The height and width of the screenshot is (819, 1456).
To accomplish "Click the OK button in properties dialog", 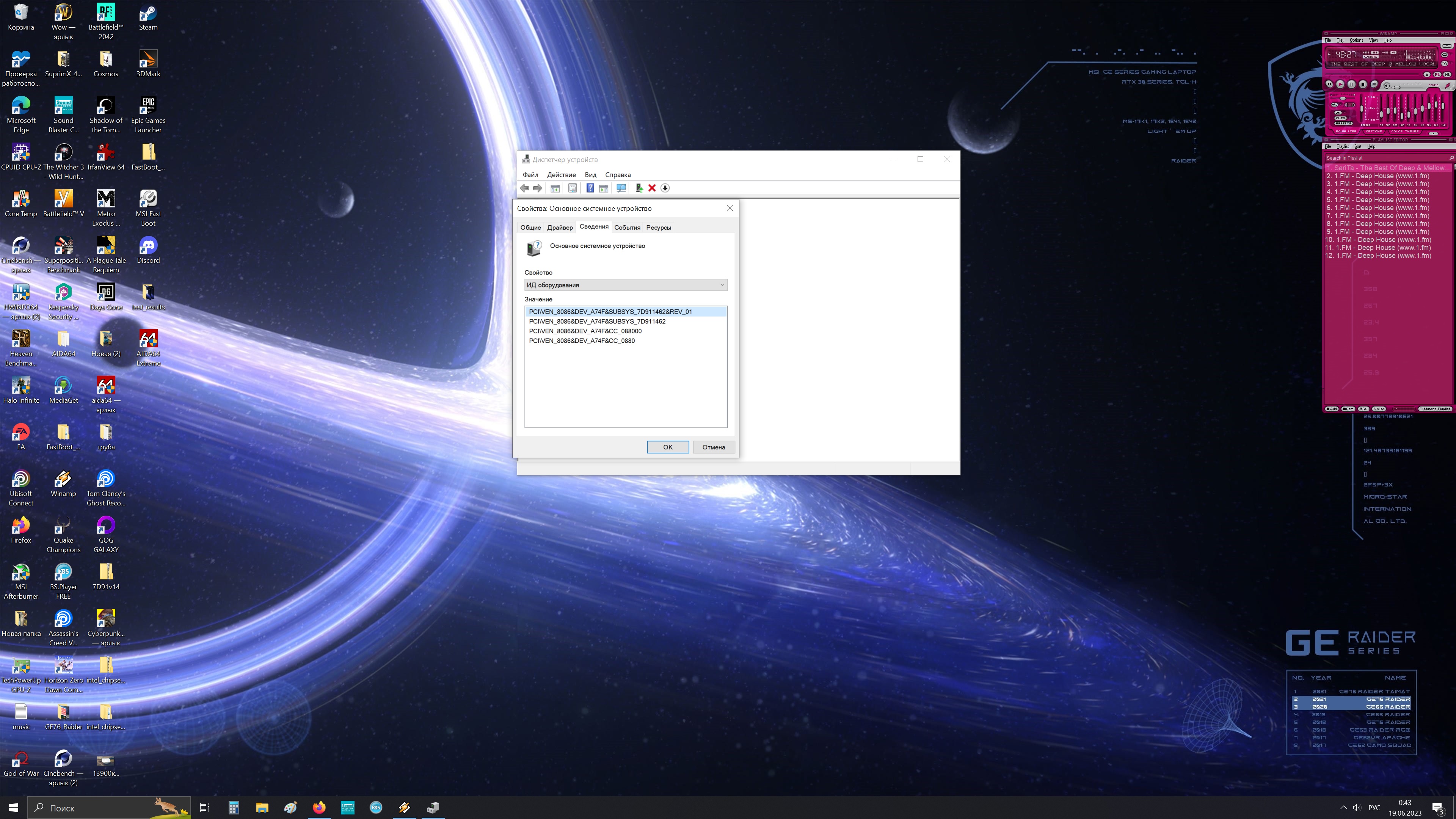I will (x=667, y=447).
